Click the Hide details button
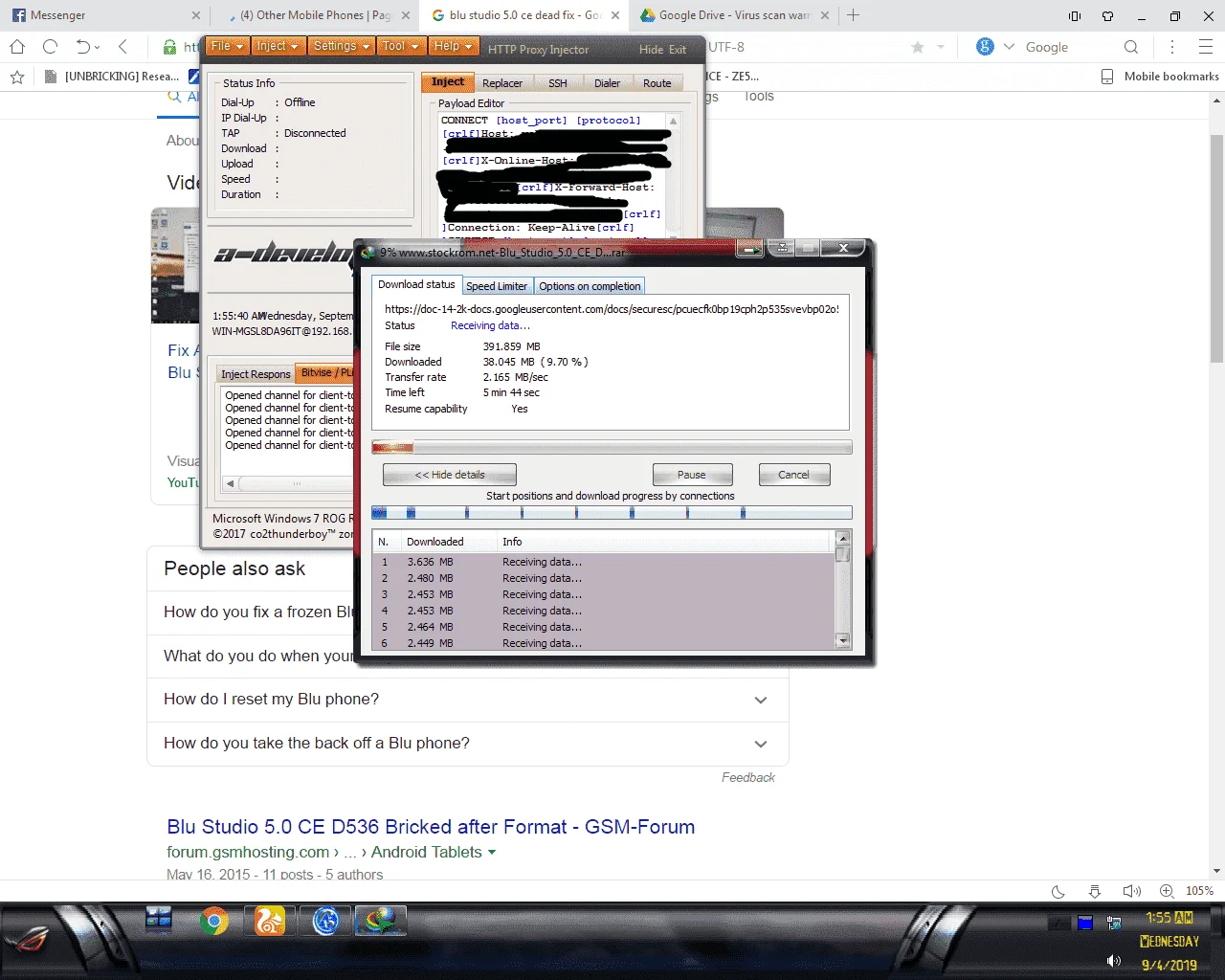Screen dimensions: 1225x980 (450, 475)
